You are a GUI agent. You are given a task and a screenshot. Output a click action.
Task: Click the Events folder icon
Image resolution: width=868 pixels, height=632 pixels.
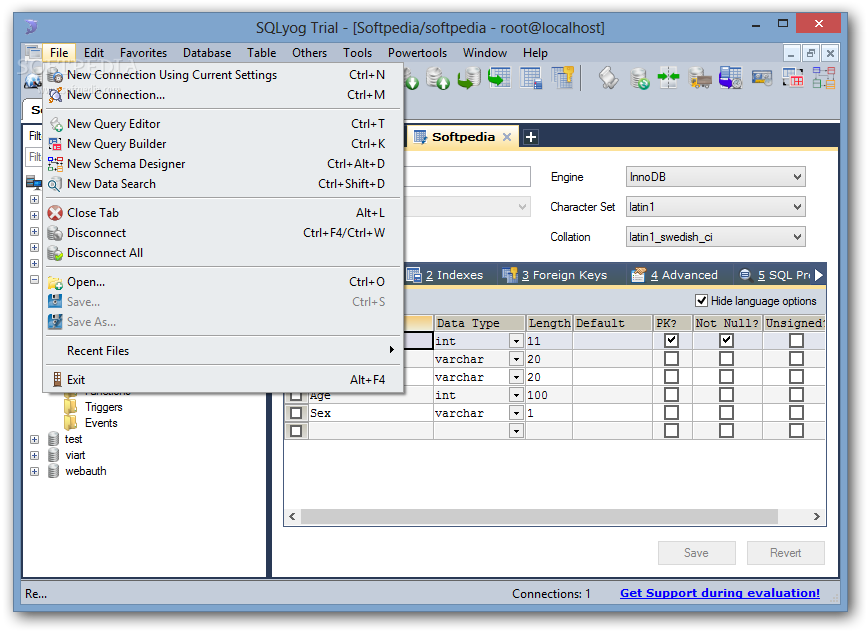71,423
